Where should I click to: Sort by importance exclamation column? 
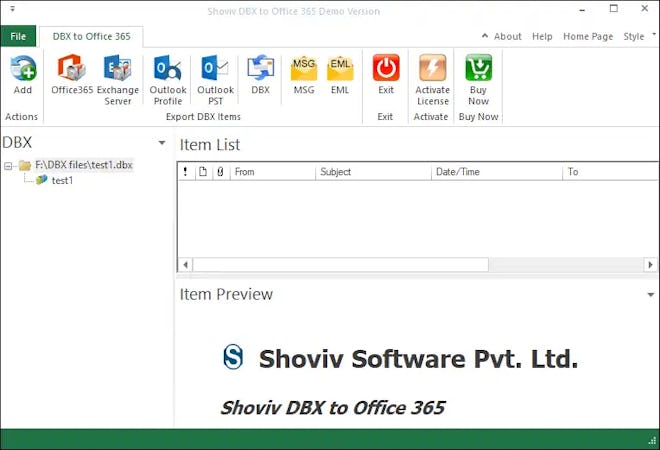[186, 172]
